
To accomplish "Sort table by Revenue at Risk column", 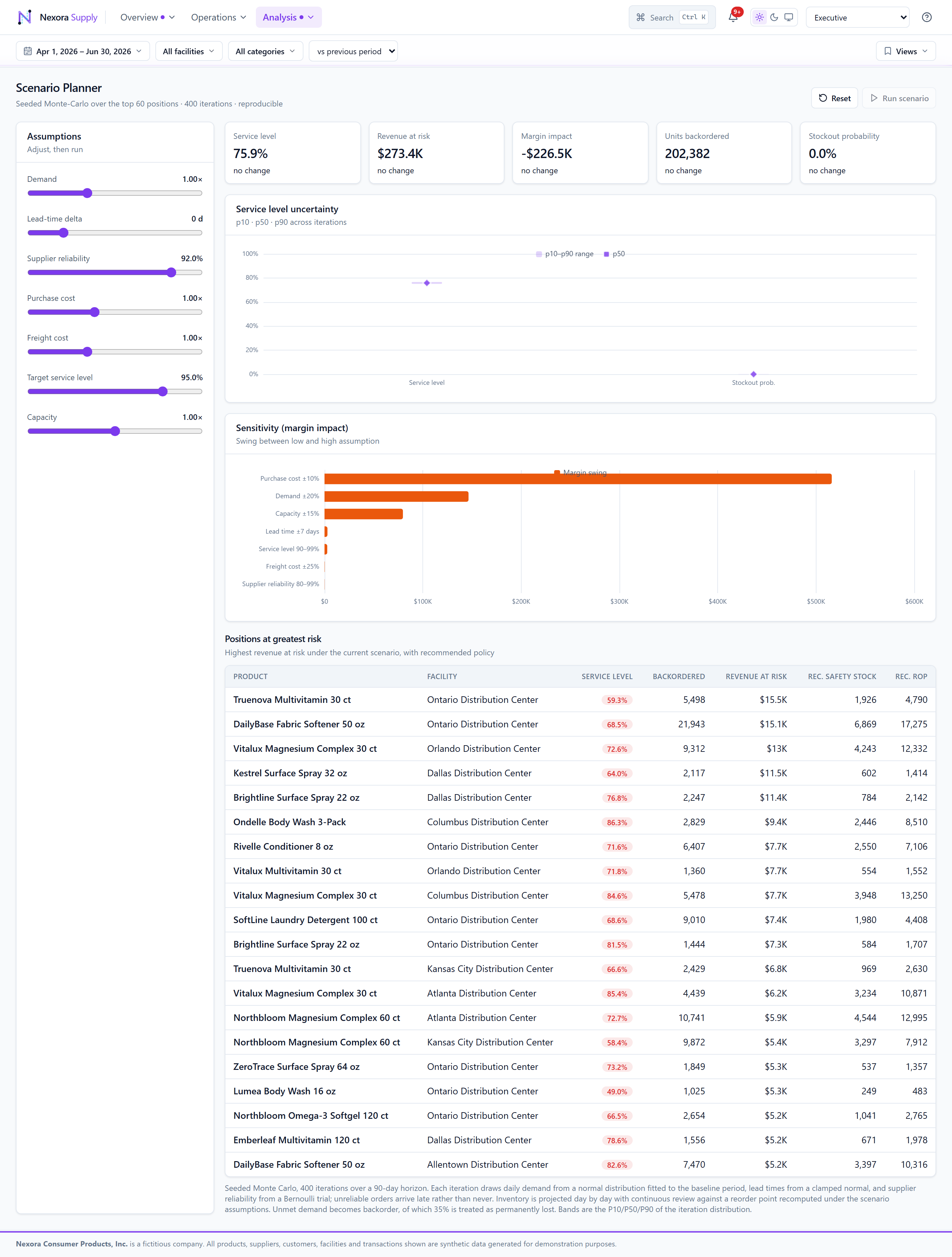I will (x=755, y=676).
